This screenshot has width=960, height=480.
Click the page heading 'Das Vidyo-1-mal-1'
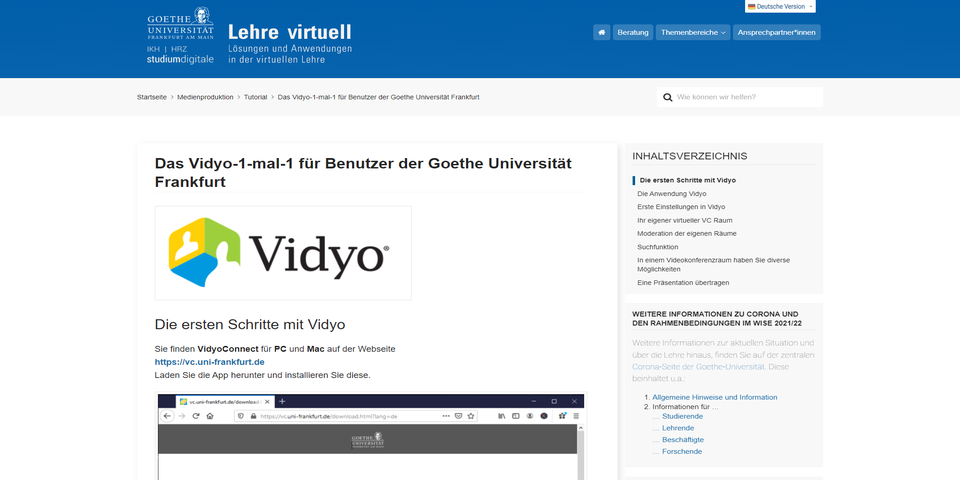[x=363, y=173]
